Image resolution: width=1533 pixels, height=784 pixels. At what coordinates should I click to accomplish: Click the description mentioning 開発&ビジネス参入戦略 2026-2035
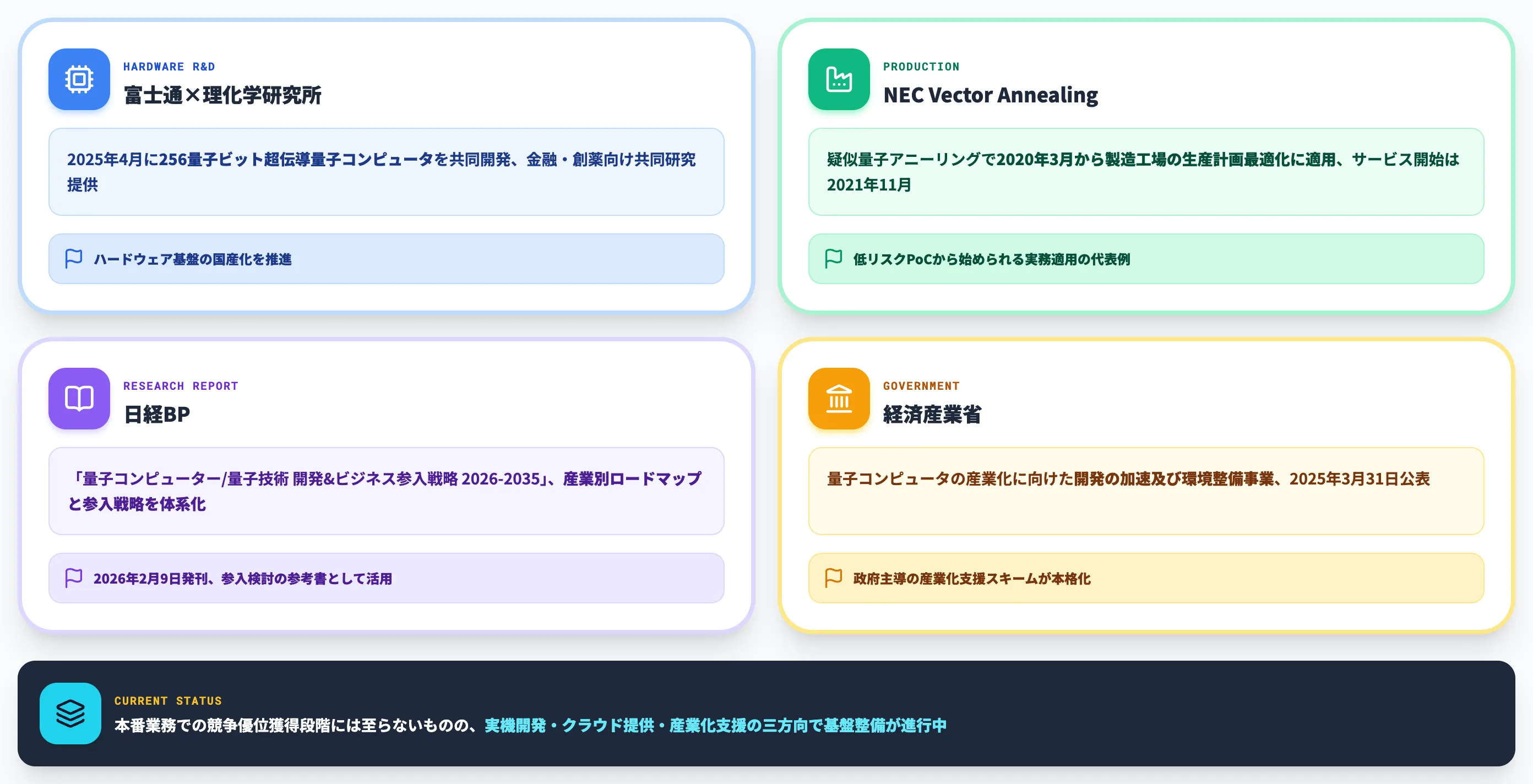pos(386,491)
